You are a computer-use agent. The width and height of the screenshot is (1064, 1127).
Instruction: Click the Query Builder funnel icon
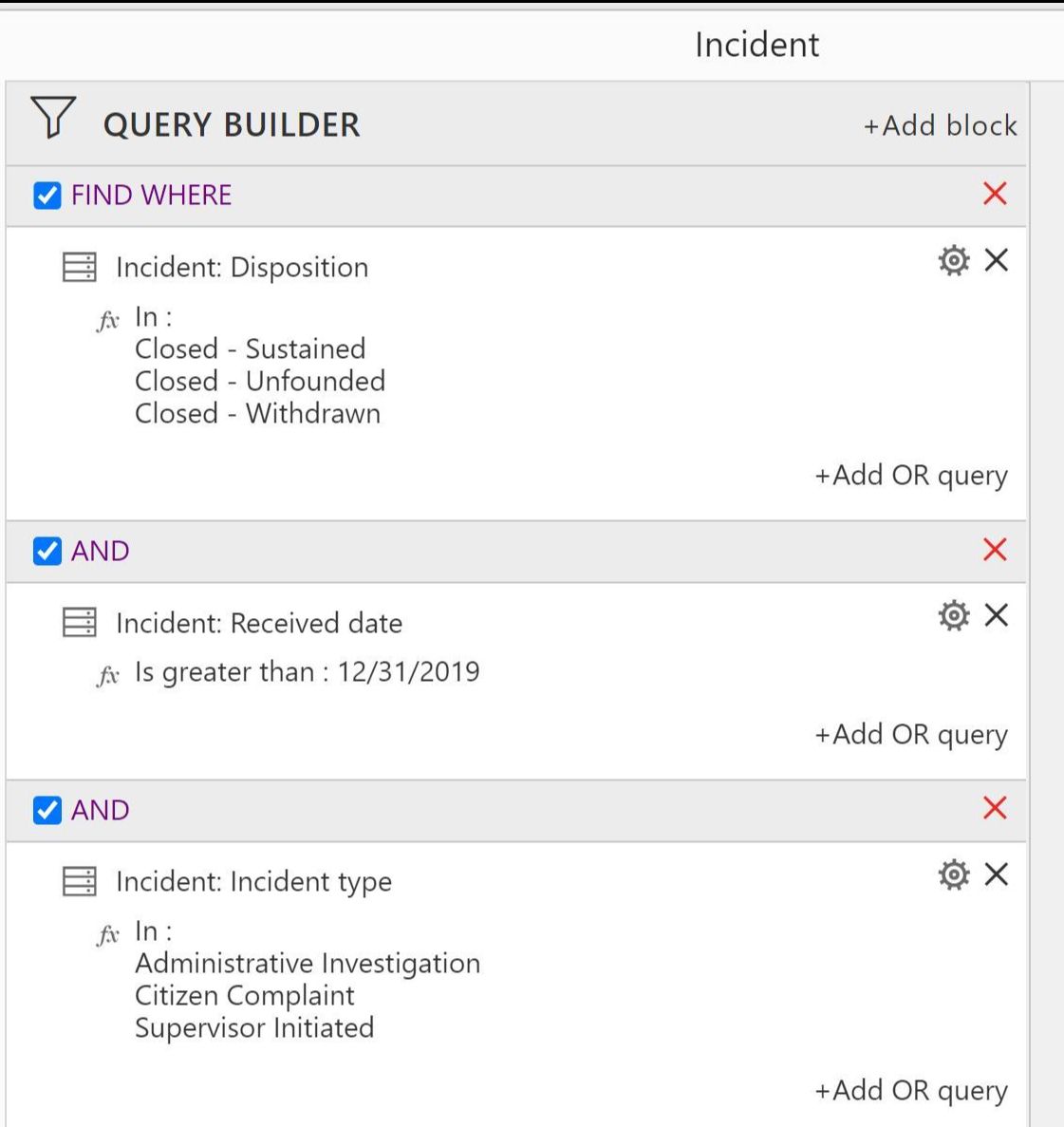tap(53, 117)
